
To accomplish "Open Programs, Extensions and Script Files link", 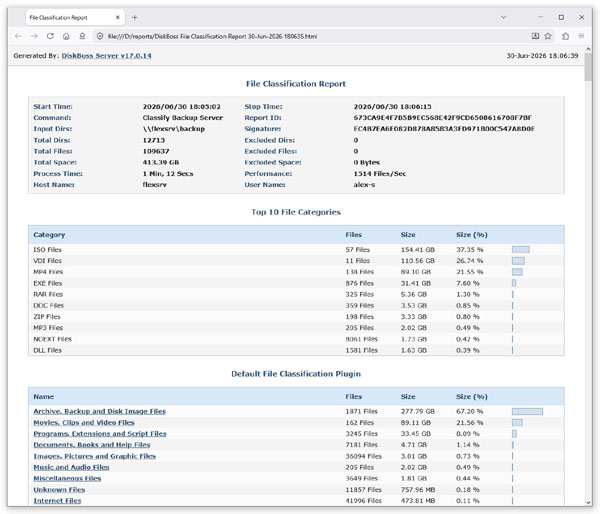I will 100,434.
